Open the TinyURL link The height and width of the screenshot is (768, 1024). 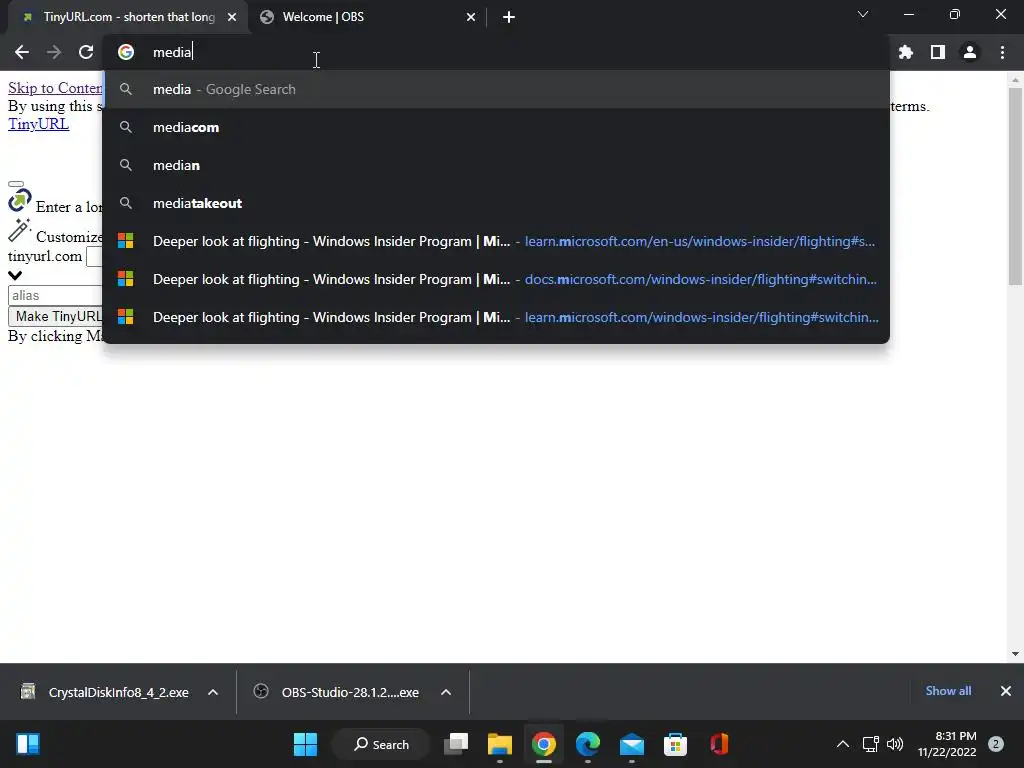(39, 124)
